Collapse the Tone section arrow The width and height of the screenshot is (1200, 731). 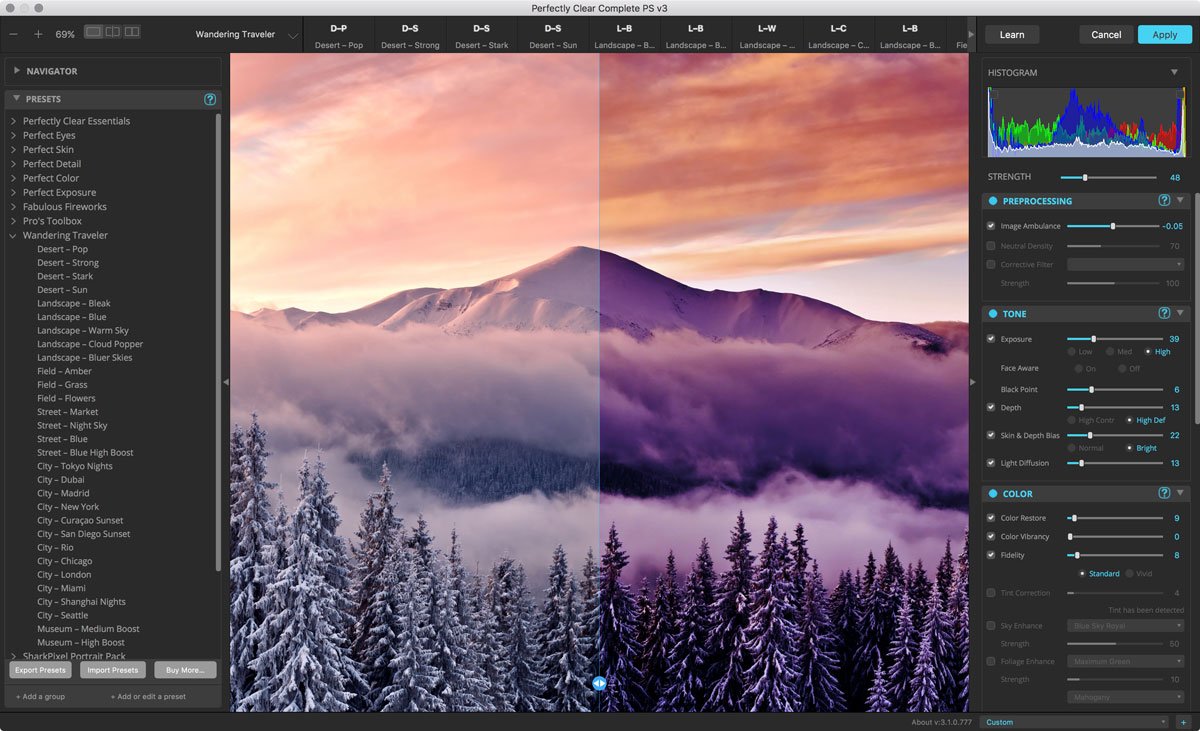point(1180,314)
